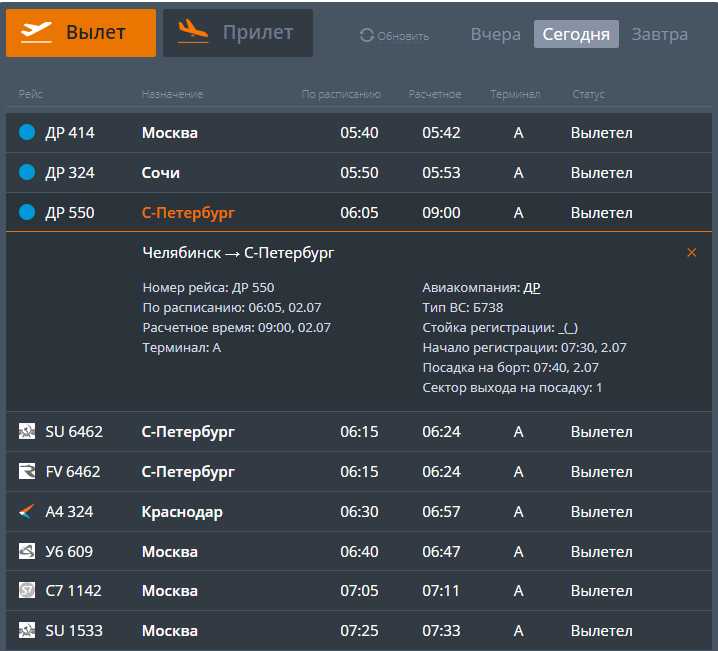Click the check-in desk link _(_)
Viewport: 718px width, 651px height.
click(568, 328)
